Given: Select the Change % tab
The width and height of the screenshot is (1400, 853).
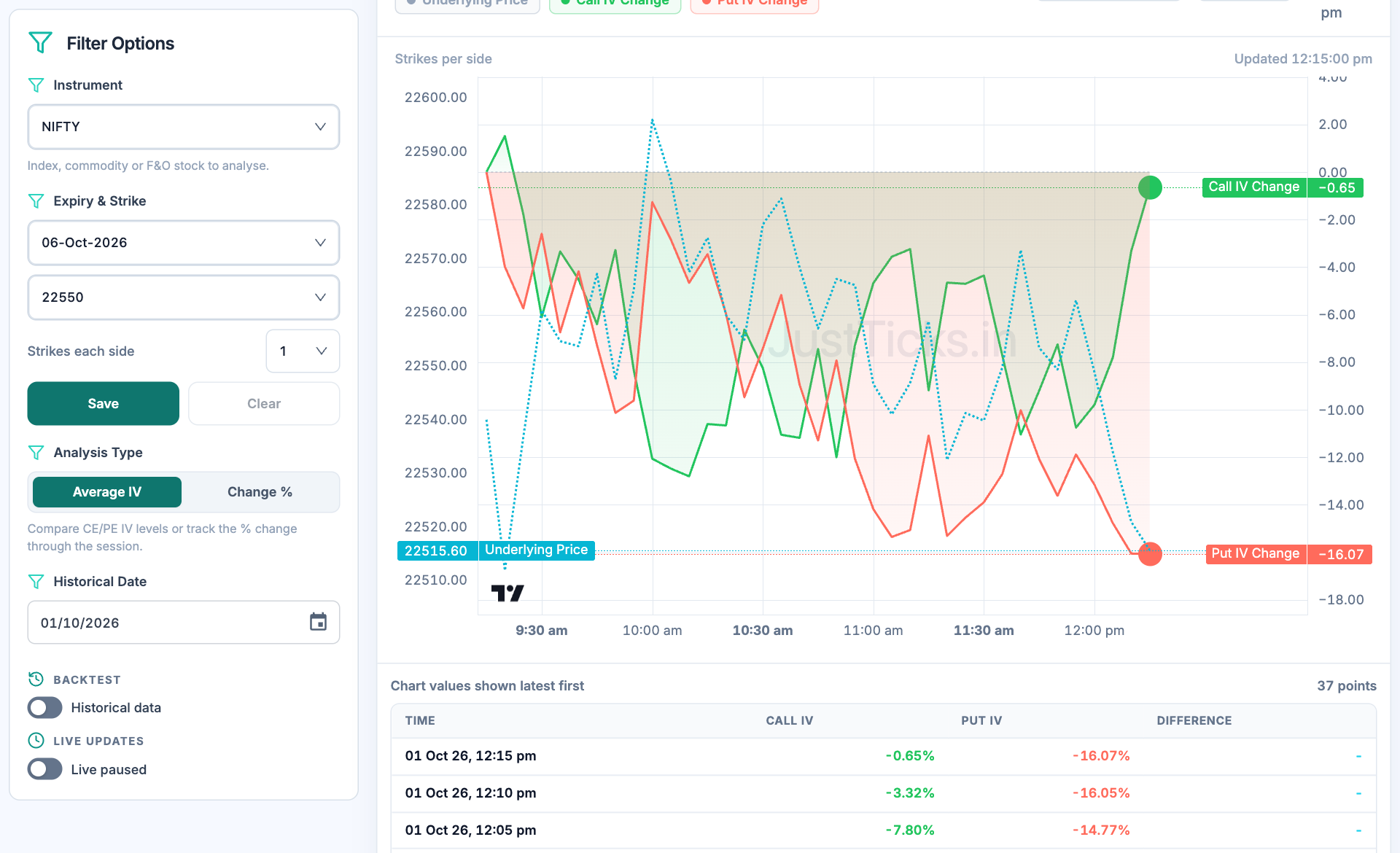Looking at the screenshot, I should coord(260,492).
